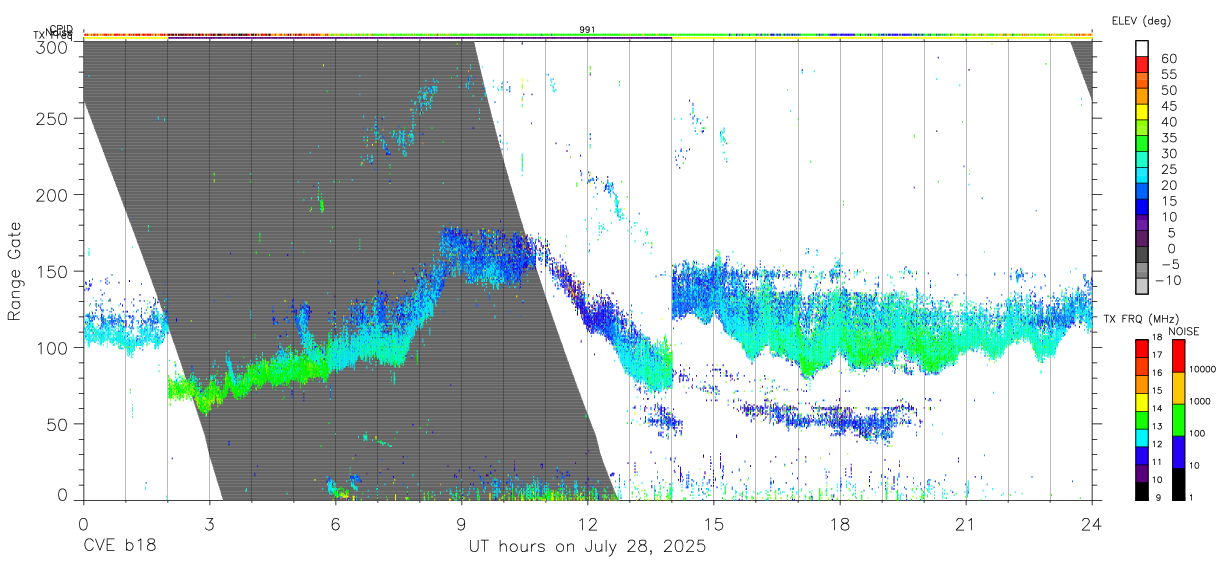Click the black TX FRQ swatch between 9 and 10
This screenshot has height=567, width=1228.
1142,489
